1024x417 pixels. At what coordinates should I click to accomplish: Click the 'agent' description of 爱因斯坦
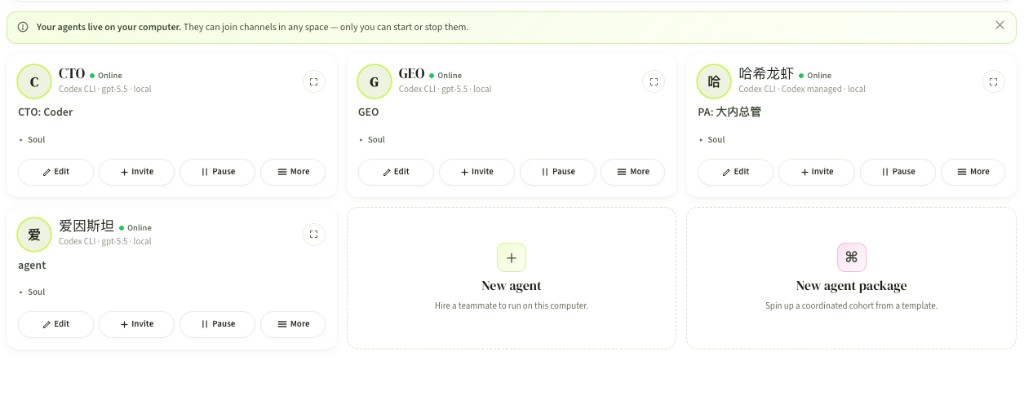[x=32, y=266]
